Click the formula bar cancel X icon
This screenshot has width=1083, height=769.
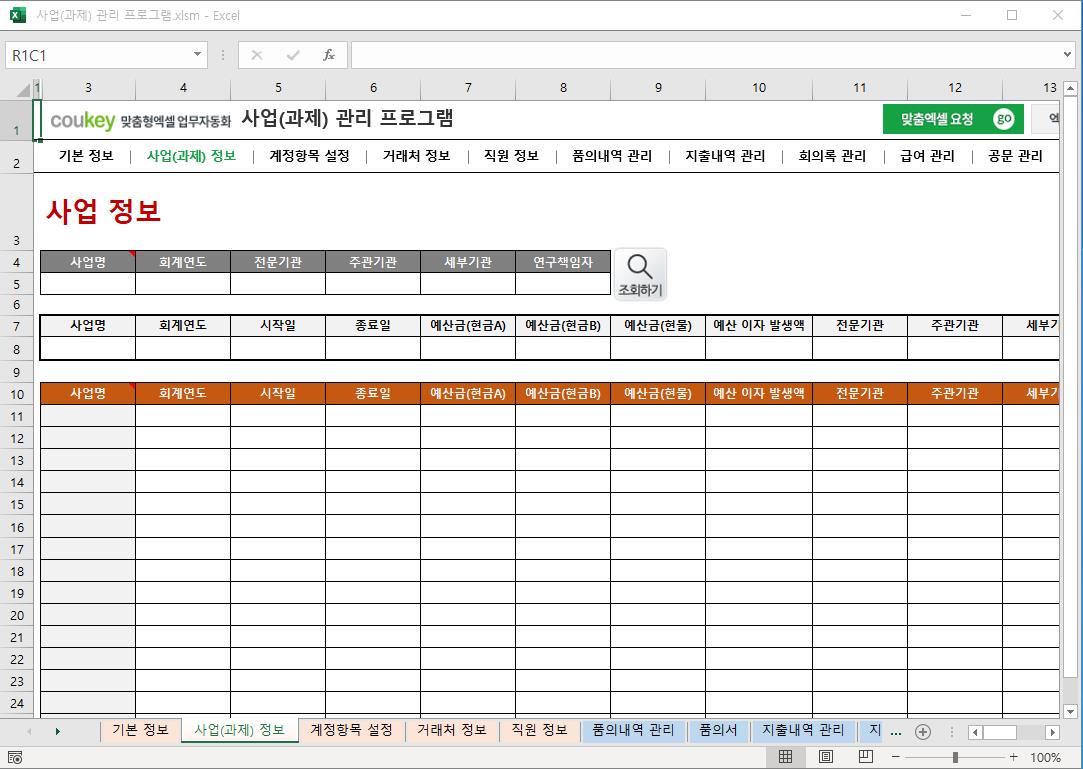(x=257, y=55)
